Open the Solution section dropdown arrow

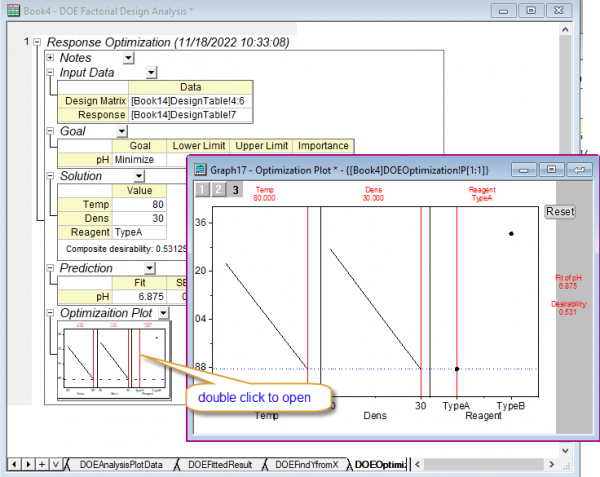pyautogui.click(x=139, y=176)
